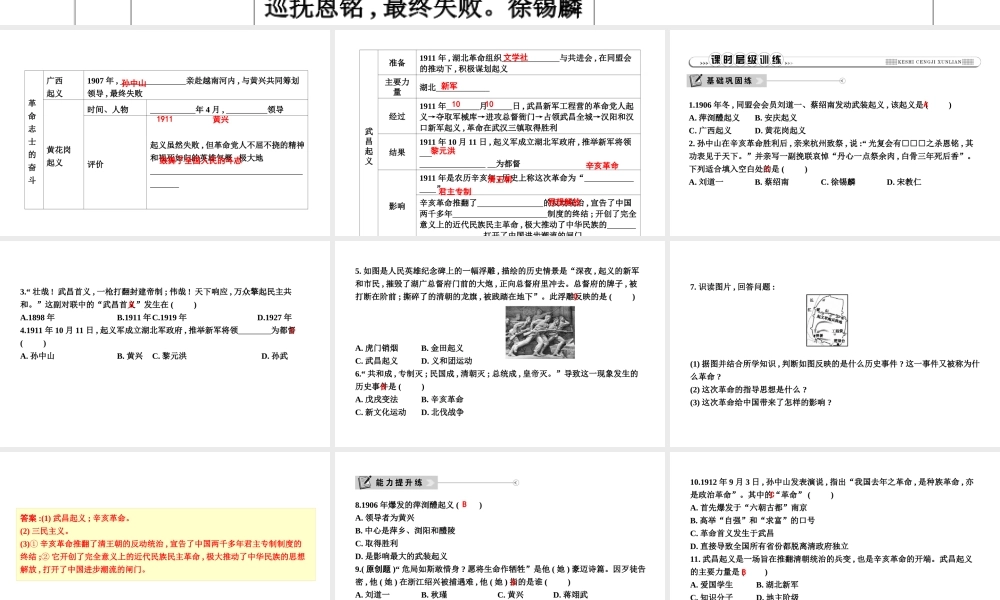Select option C. 取得胜利
The height and width of the screenshot is (600, 1000).
(x=376, y=543)
